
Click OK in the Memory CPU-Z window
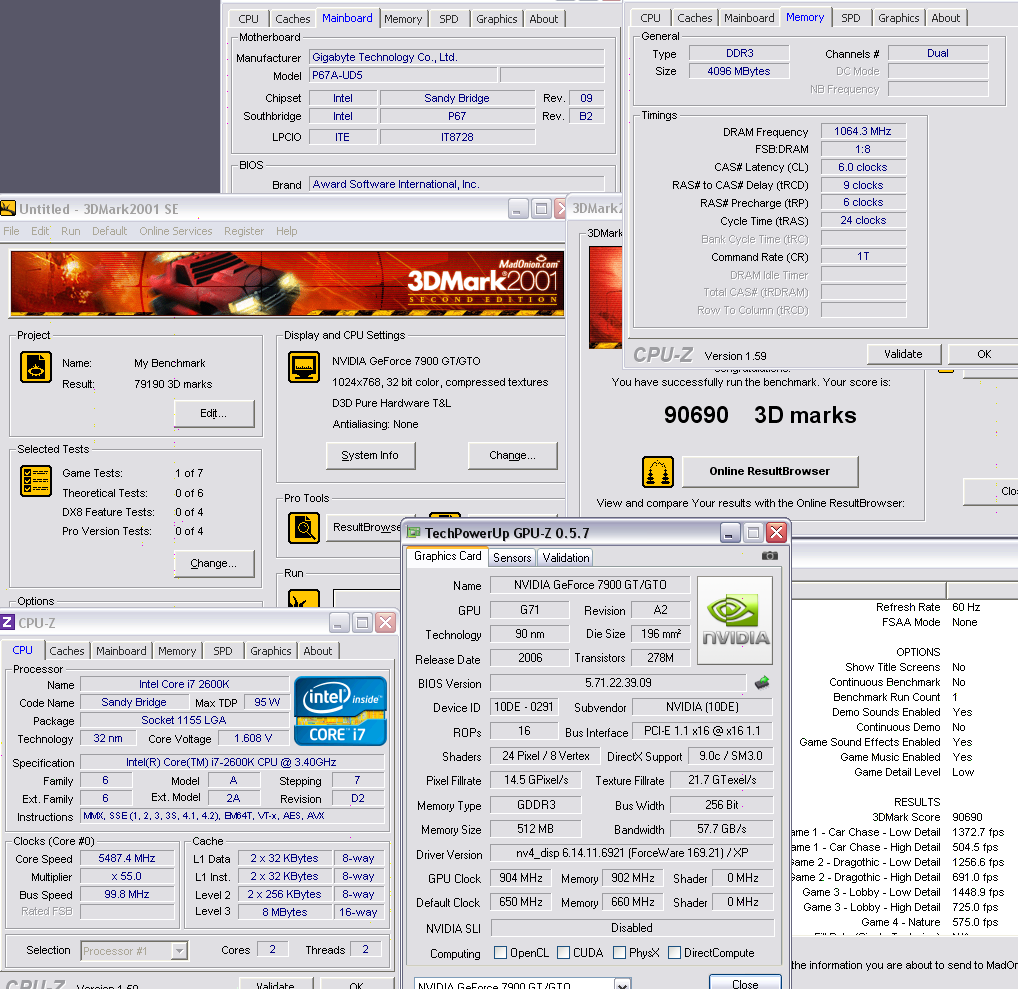coord(984,354)
